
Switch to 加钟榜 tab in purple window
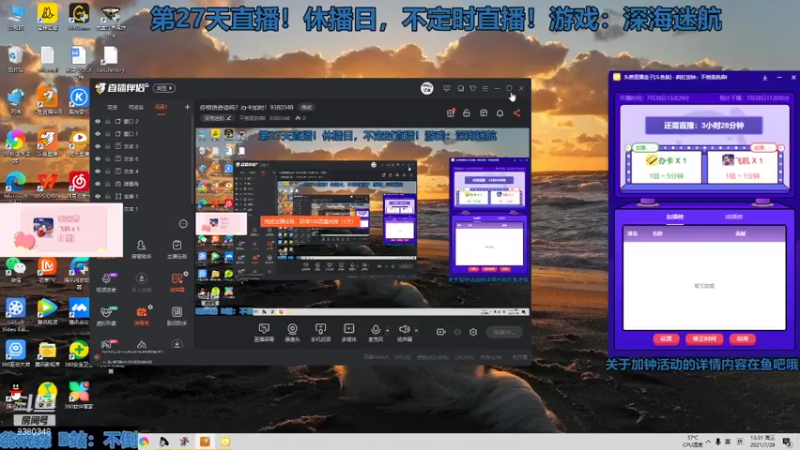click(x=674, y=217)
